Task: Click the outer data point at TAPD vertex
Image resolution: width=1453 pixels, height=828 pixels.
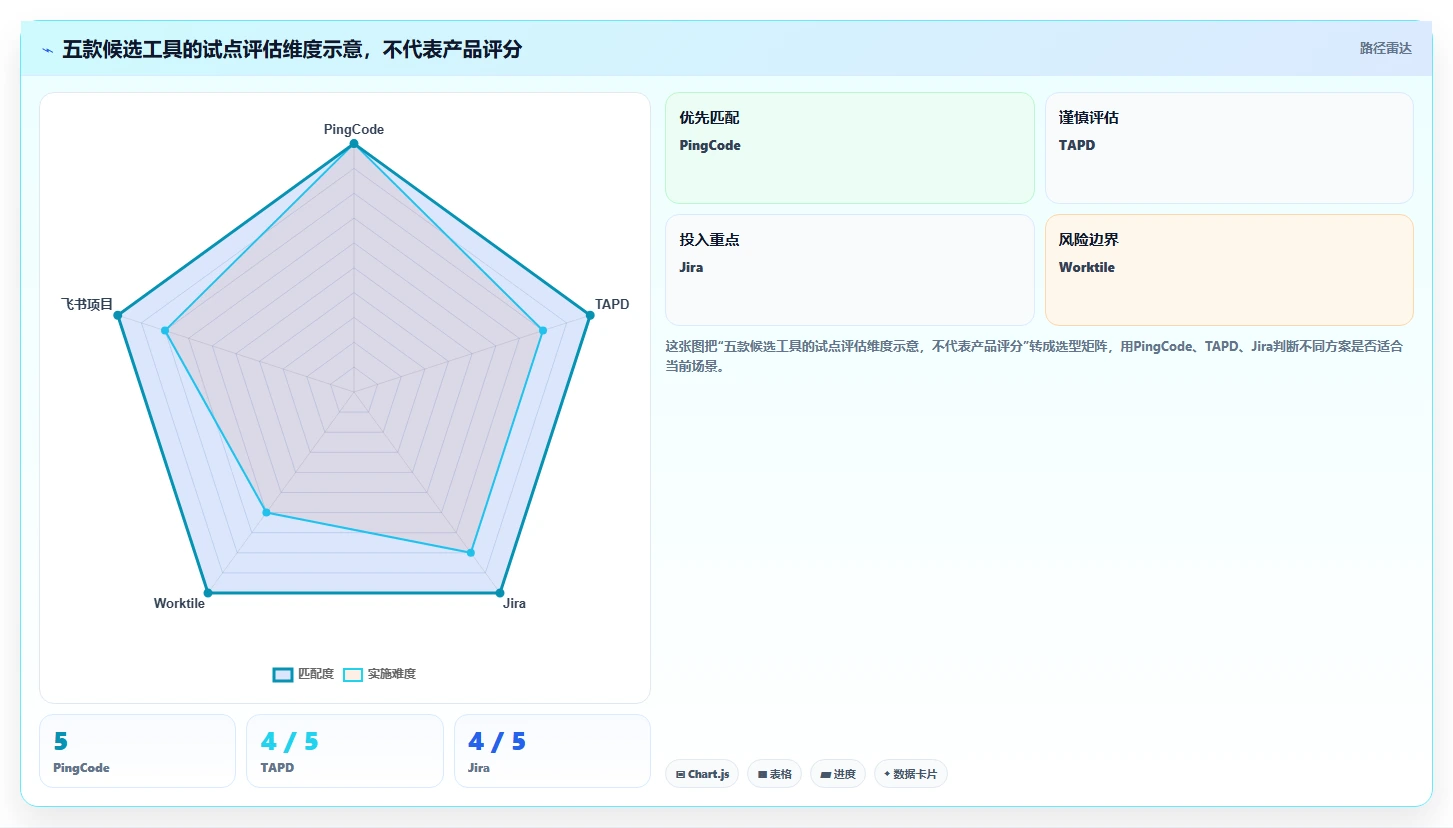Action: point(590,315)
